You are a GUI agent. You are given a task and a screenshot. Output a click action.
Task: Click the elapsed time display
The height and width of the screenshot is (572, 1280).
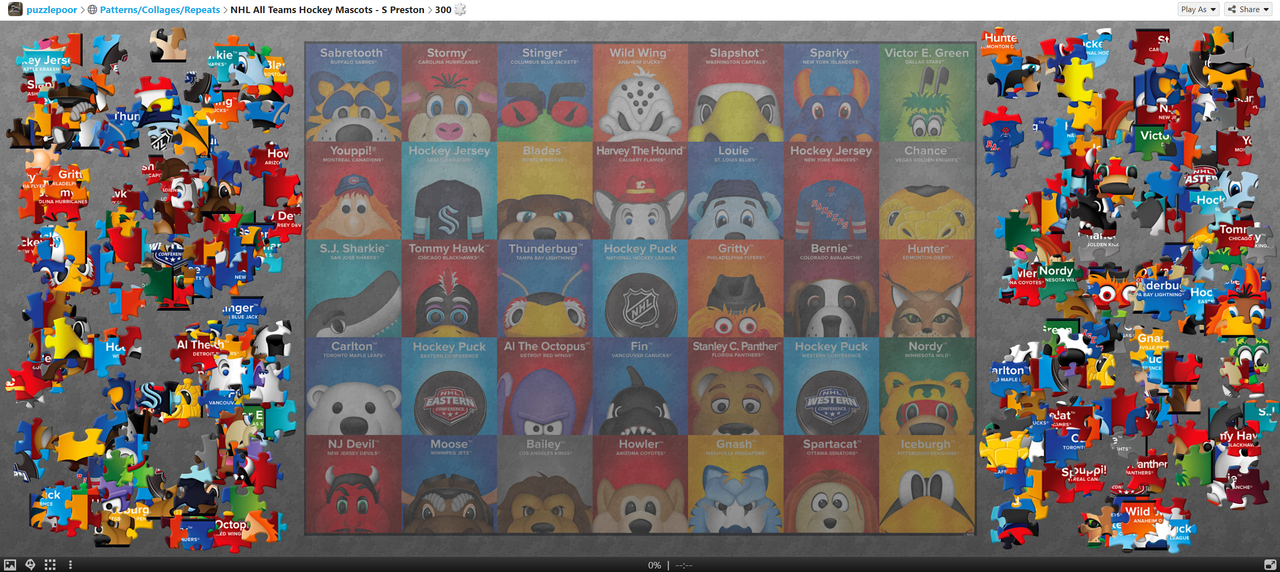pyautogui.click(x=684, y=565)
